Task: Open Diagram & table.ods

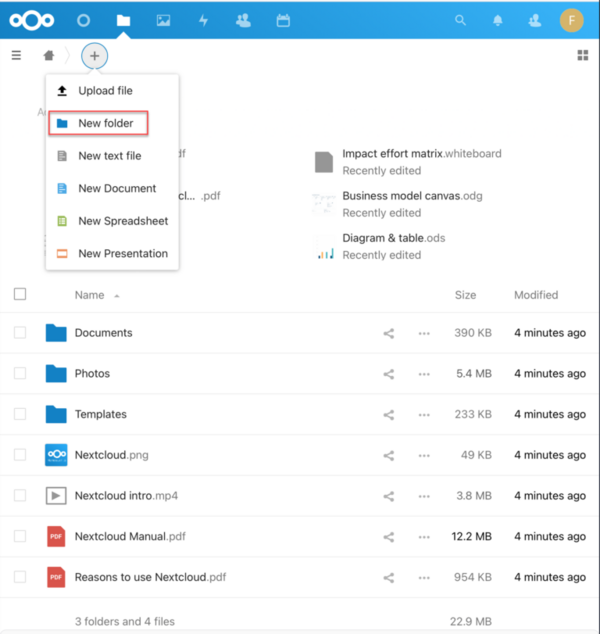Action: point(393,238)
